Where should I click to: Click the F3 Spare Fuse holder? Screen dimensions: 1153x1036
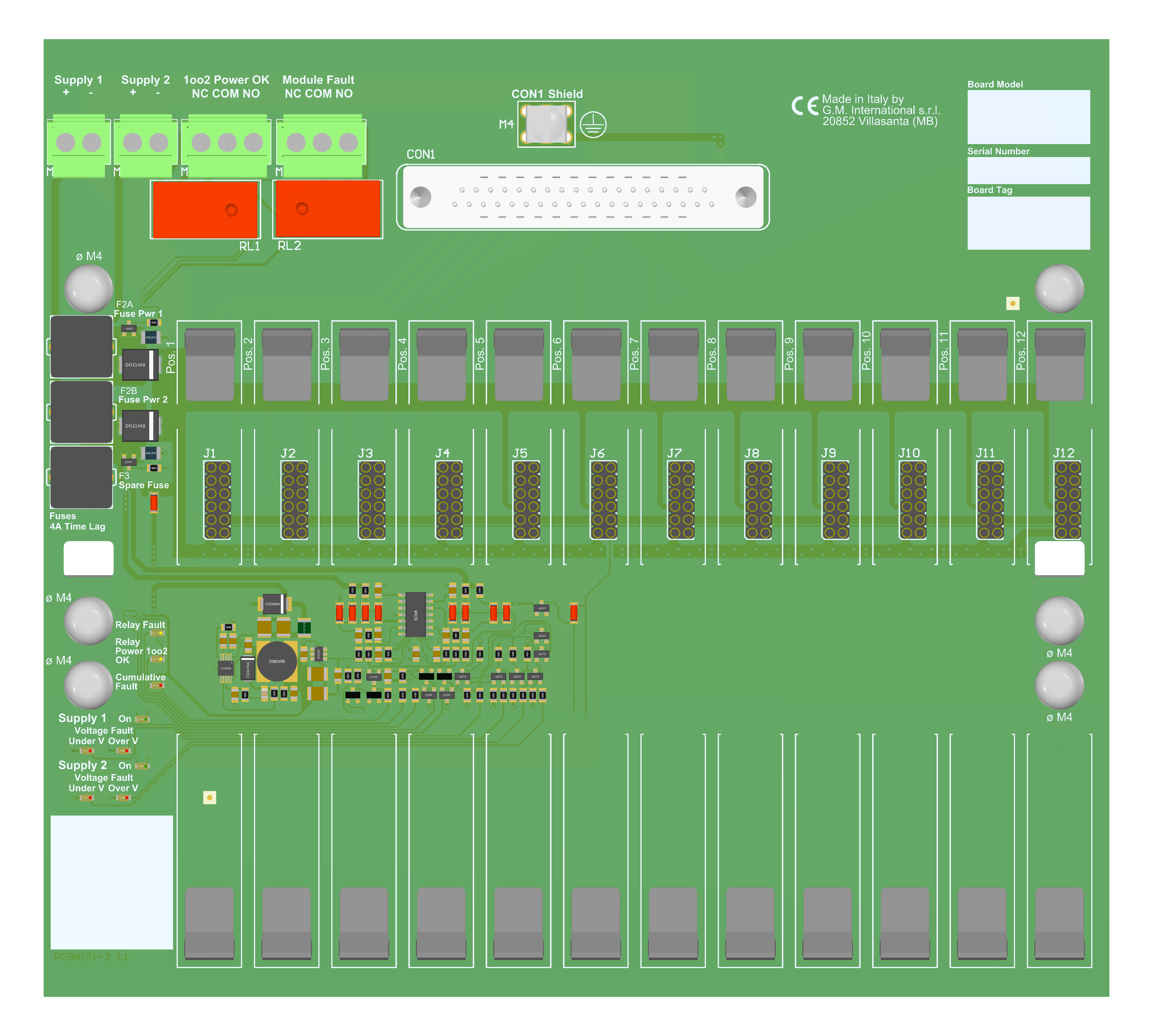pos(81,477)
